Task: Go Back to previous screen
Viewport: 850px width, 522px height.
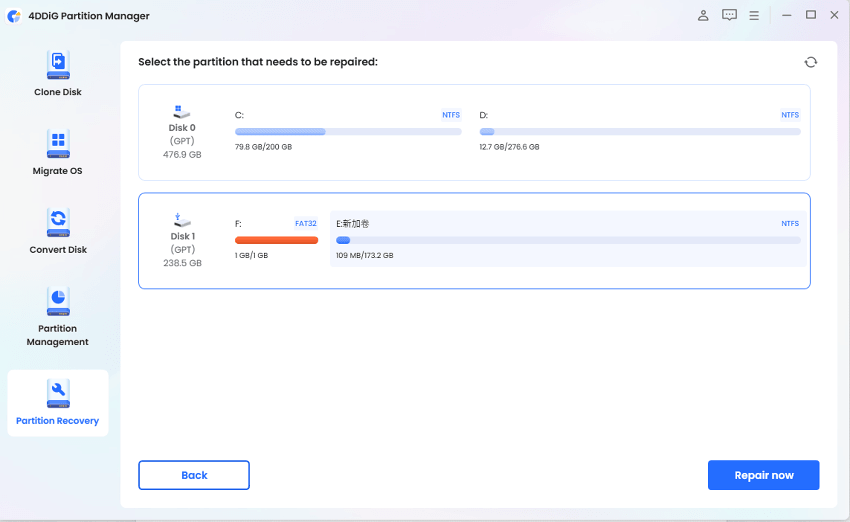Action: tap(194, 475)
